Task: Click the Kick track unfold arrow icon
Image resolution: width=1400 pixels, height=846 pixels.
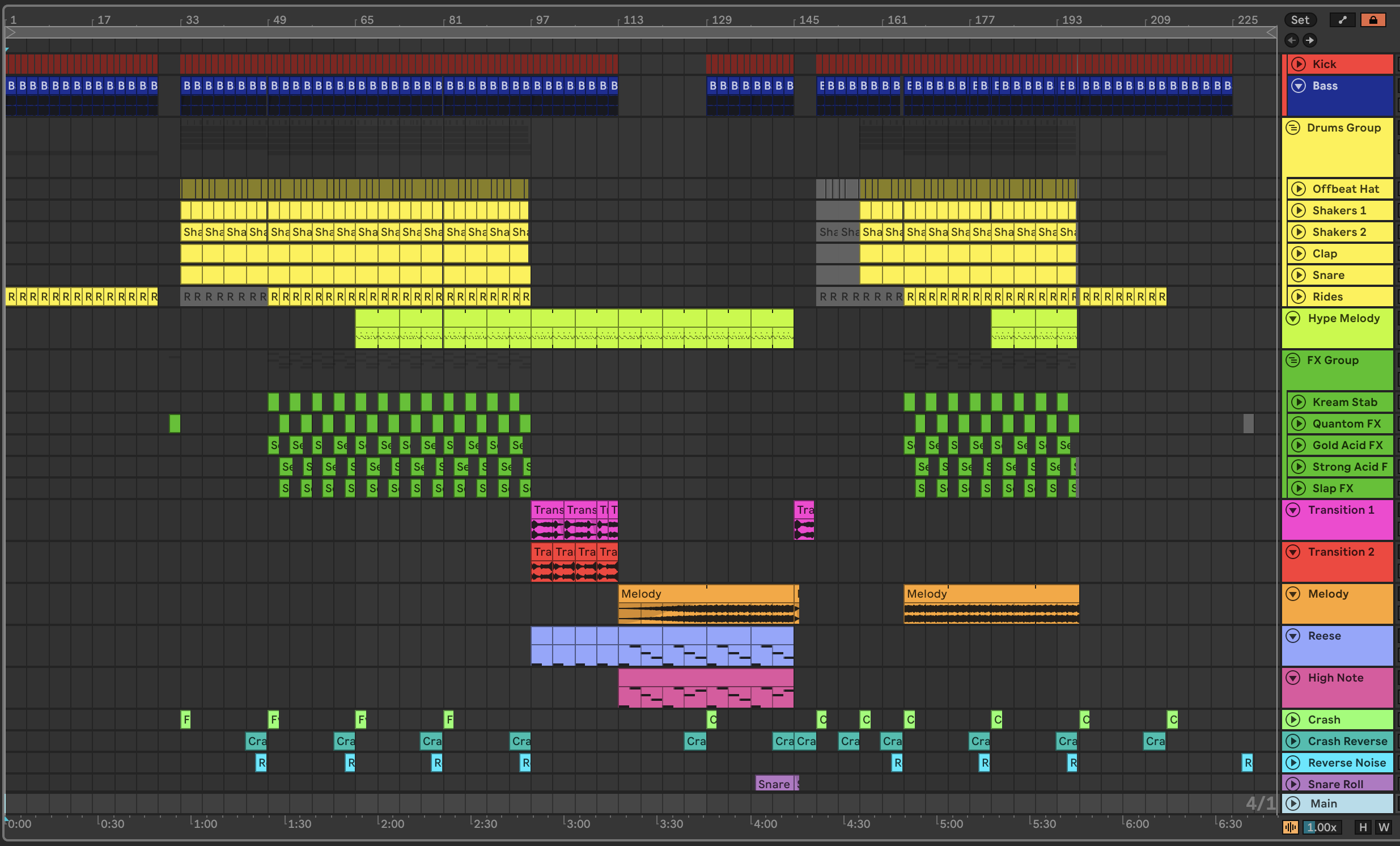Action: tap(1299, 64)
